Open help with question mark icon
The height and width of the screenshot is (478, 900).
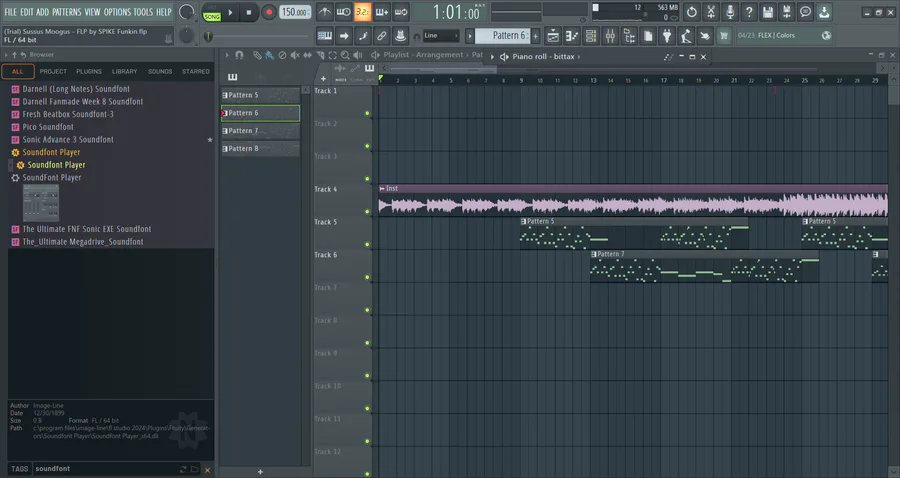coord(748,12)
